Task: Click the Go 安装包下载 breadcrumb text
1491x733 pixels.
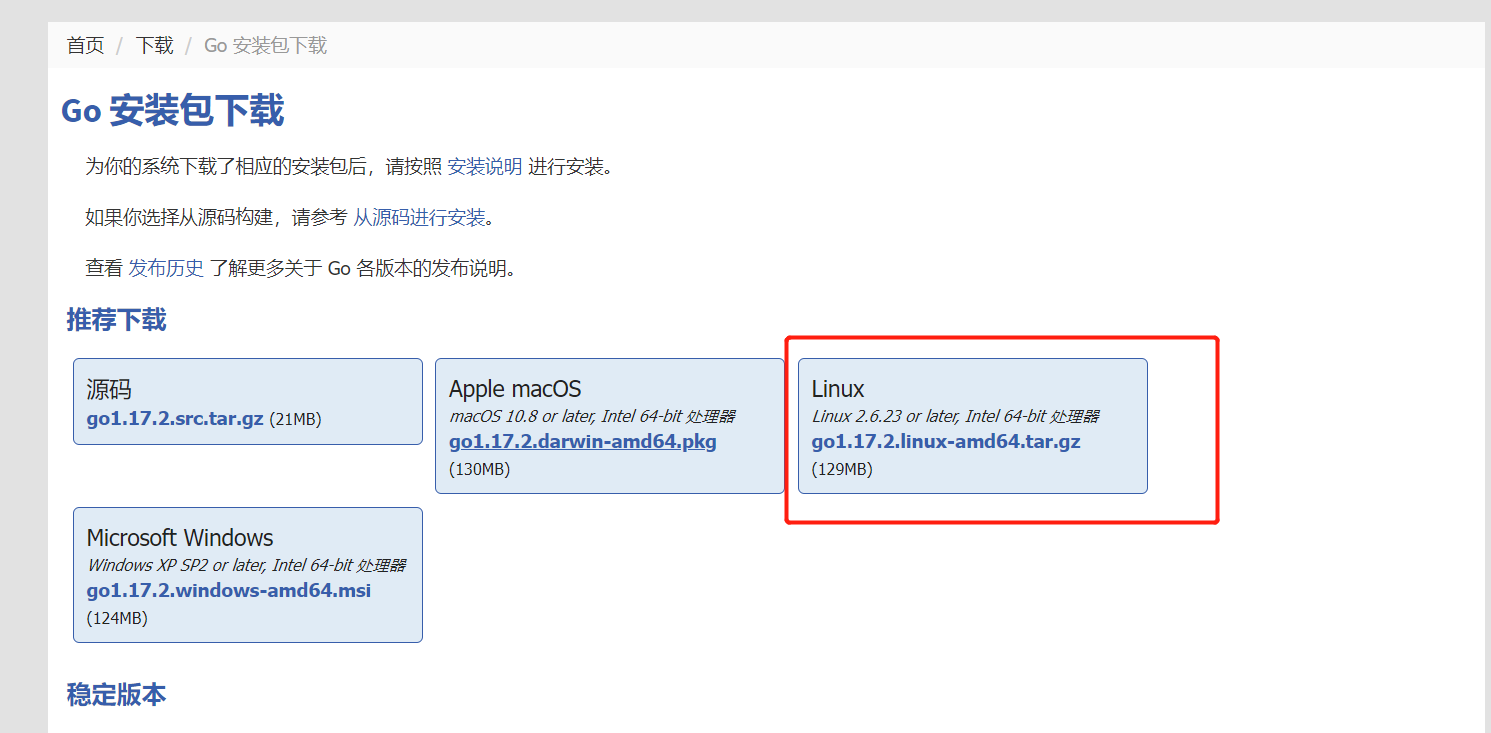Action: [265, 45]
